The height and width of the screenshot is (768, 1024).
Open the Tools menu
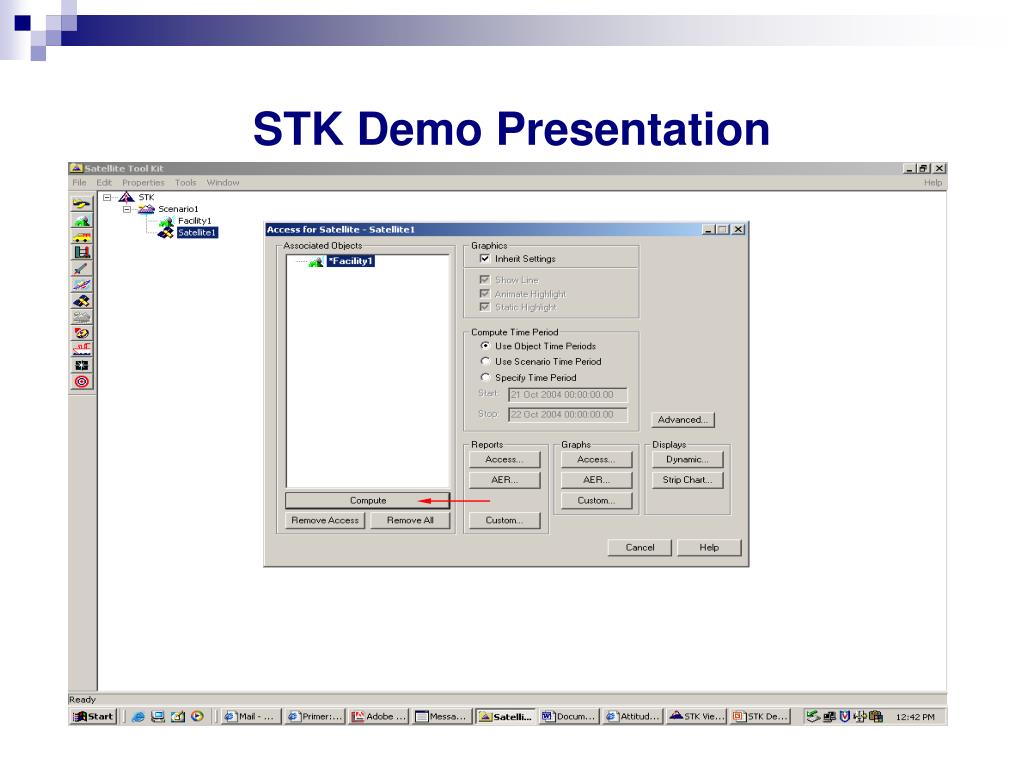coord(185,183)
